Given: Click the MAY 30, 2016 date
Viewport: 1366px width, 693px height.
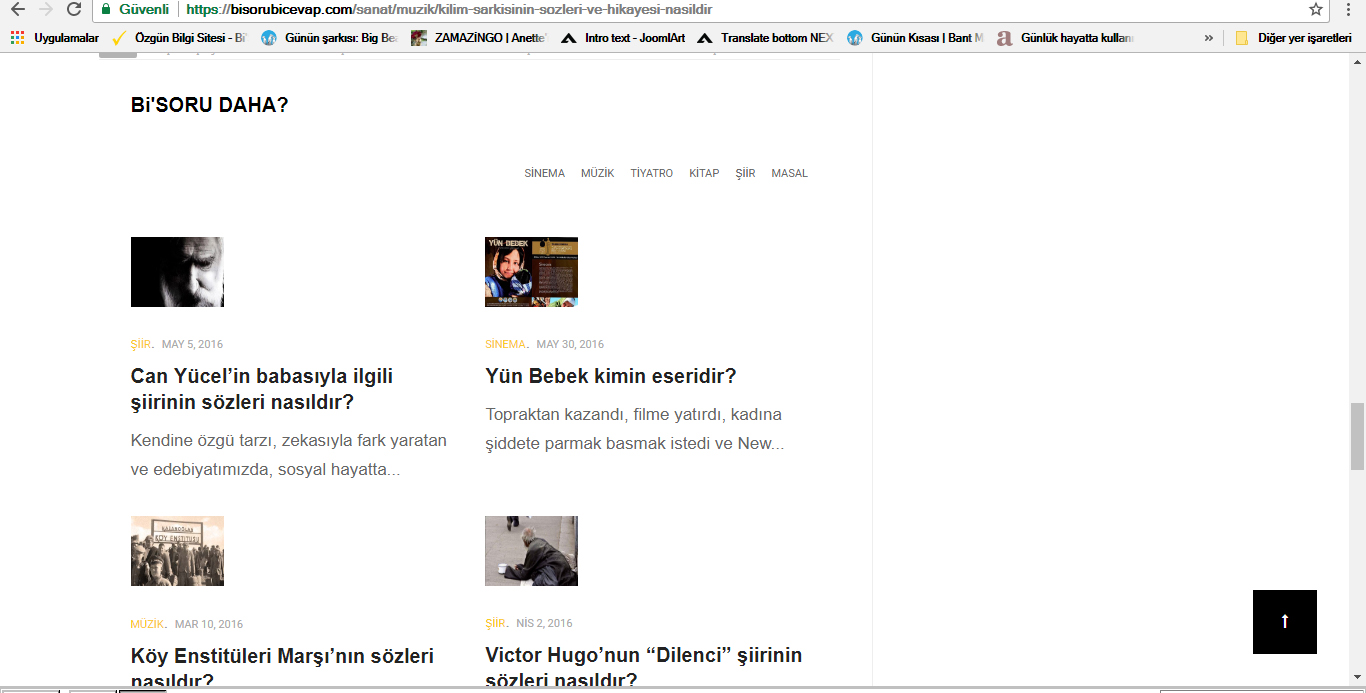Looking at the screenshot, I should pyautogui.click(x=570, y=344).
